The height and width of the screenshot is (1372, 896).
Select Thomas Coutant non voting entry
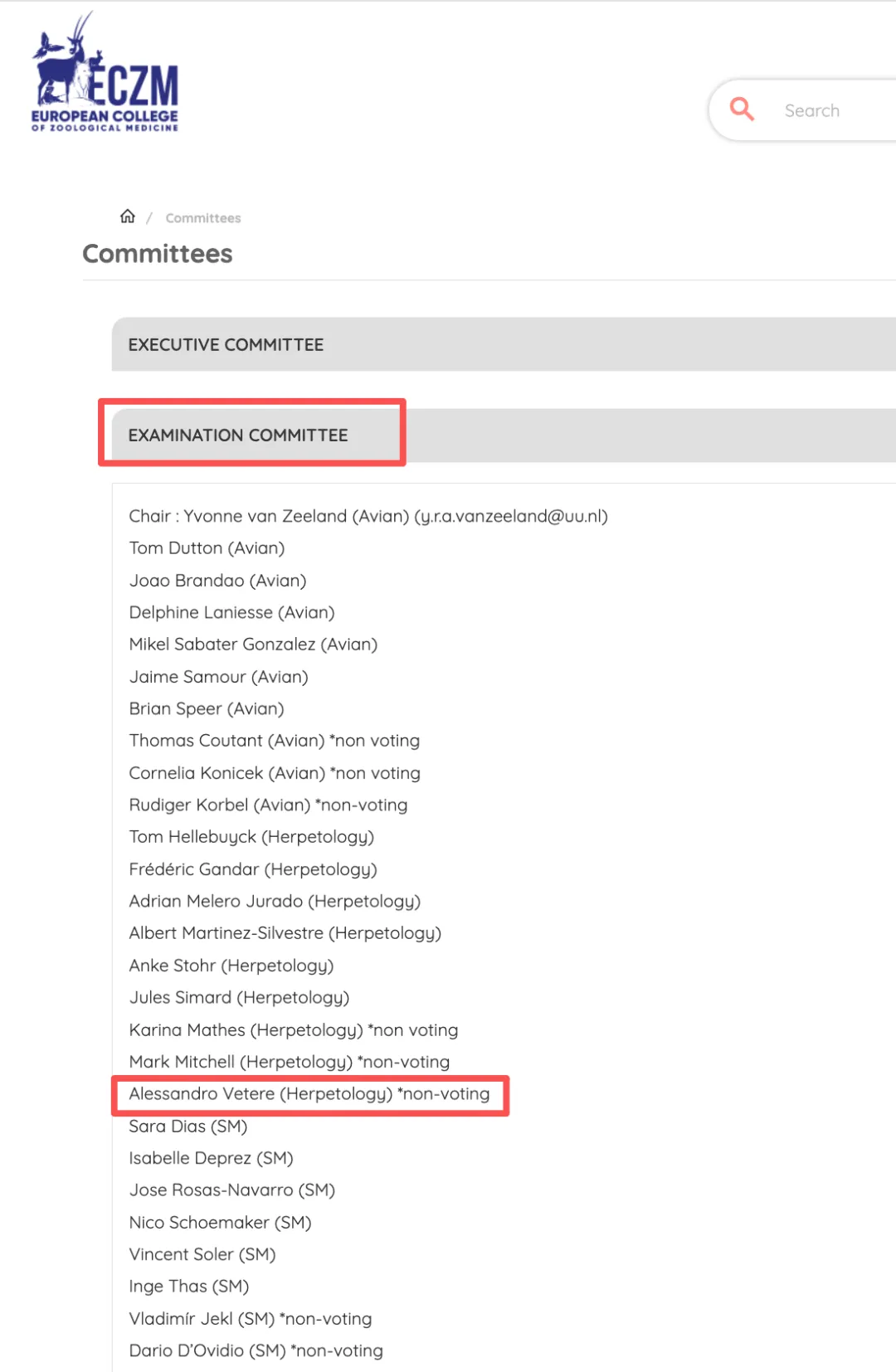click(274, 741)
